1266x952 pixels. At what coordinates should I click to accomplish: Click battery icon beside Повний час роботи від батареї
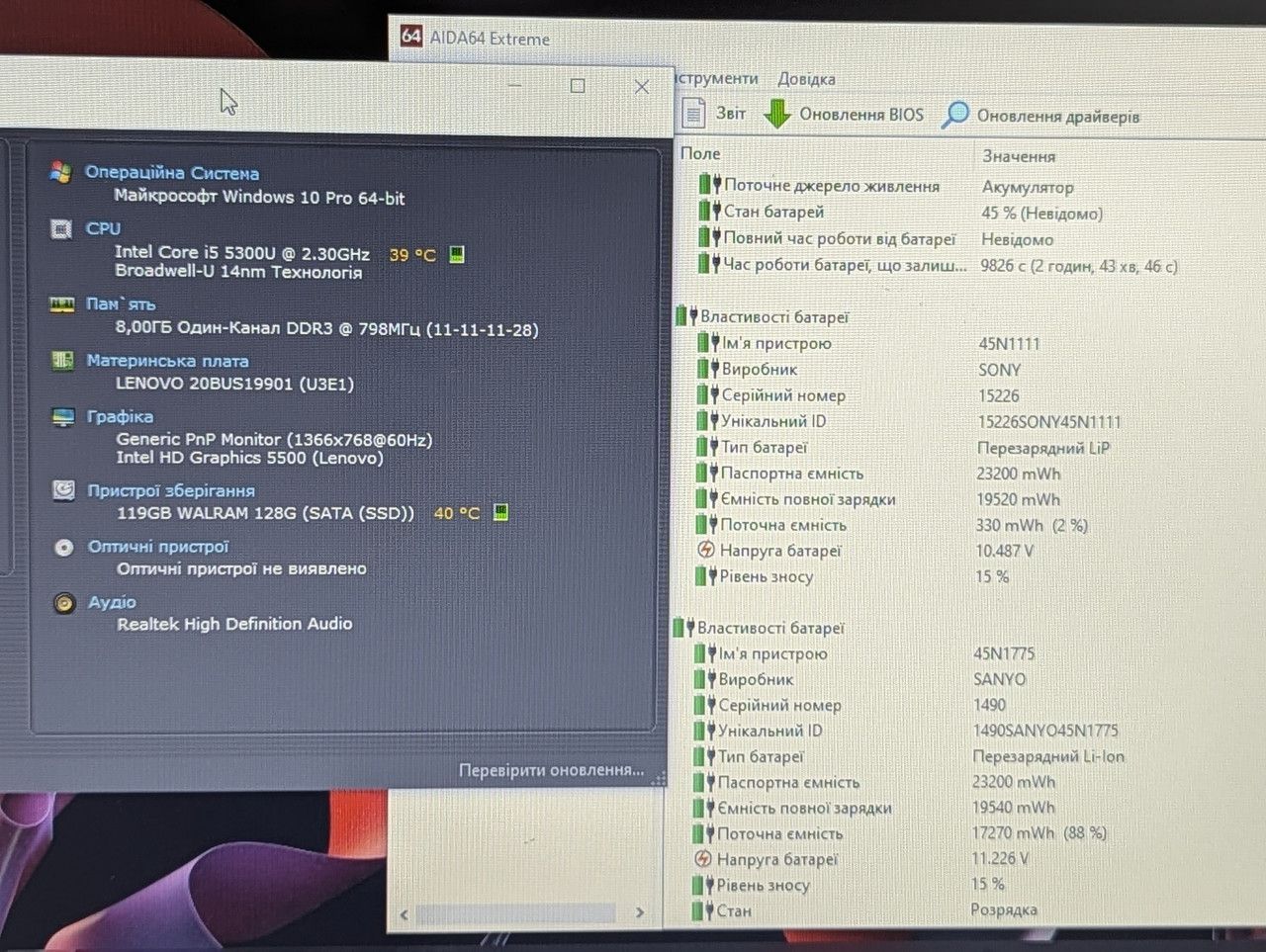(x=709, y=237)
